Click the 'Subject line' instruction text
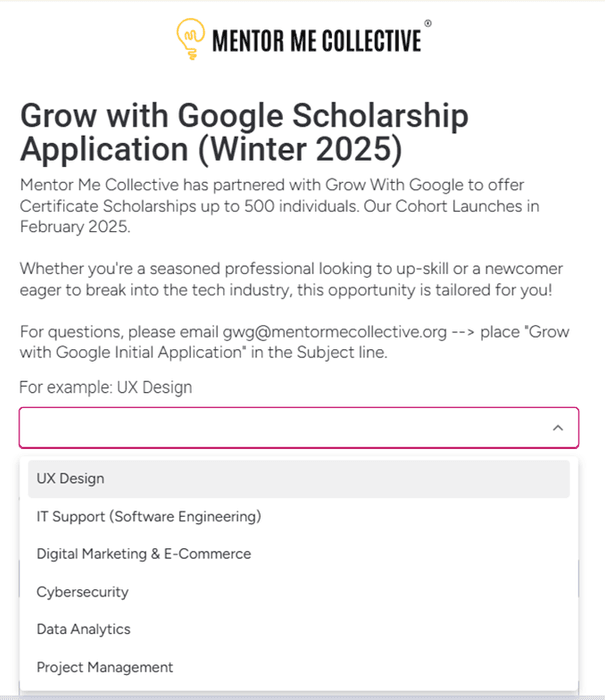605x700 pixels. pos(342,353)
